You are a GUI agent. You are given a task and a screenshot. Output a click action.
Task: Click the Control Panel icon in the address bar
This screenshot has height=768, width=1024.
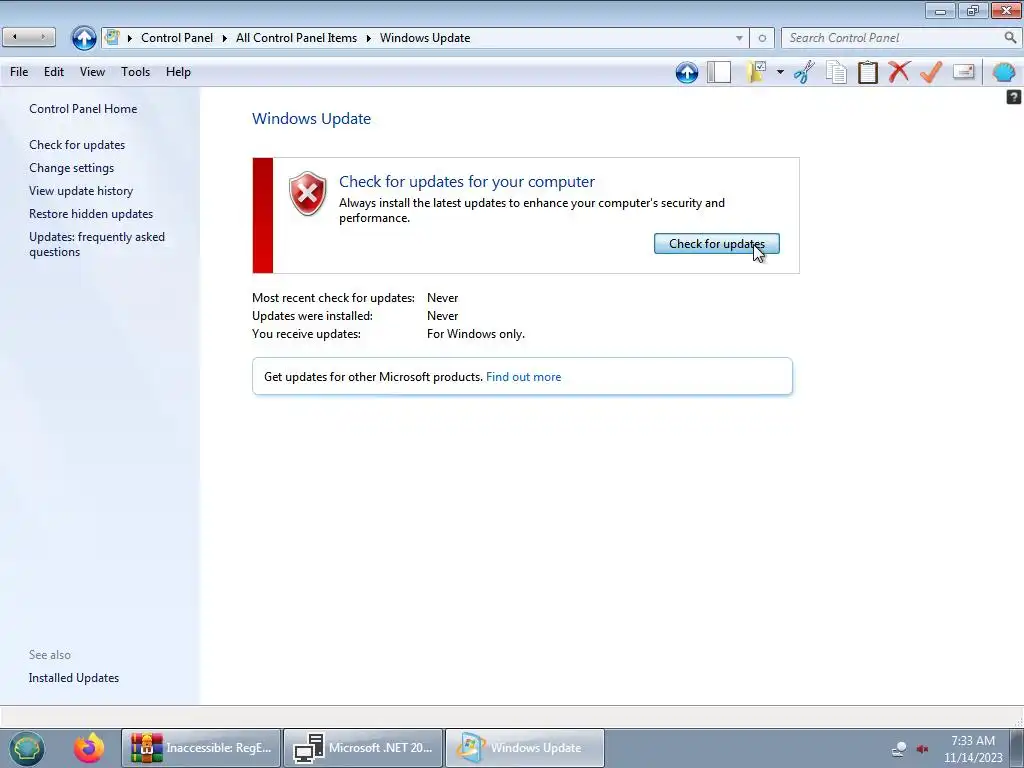pyautogui.click(x=112, y=37)
